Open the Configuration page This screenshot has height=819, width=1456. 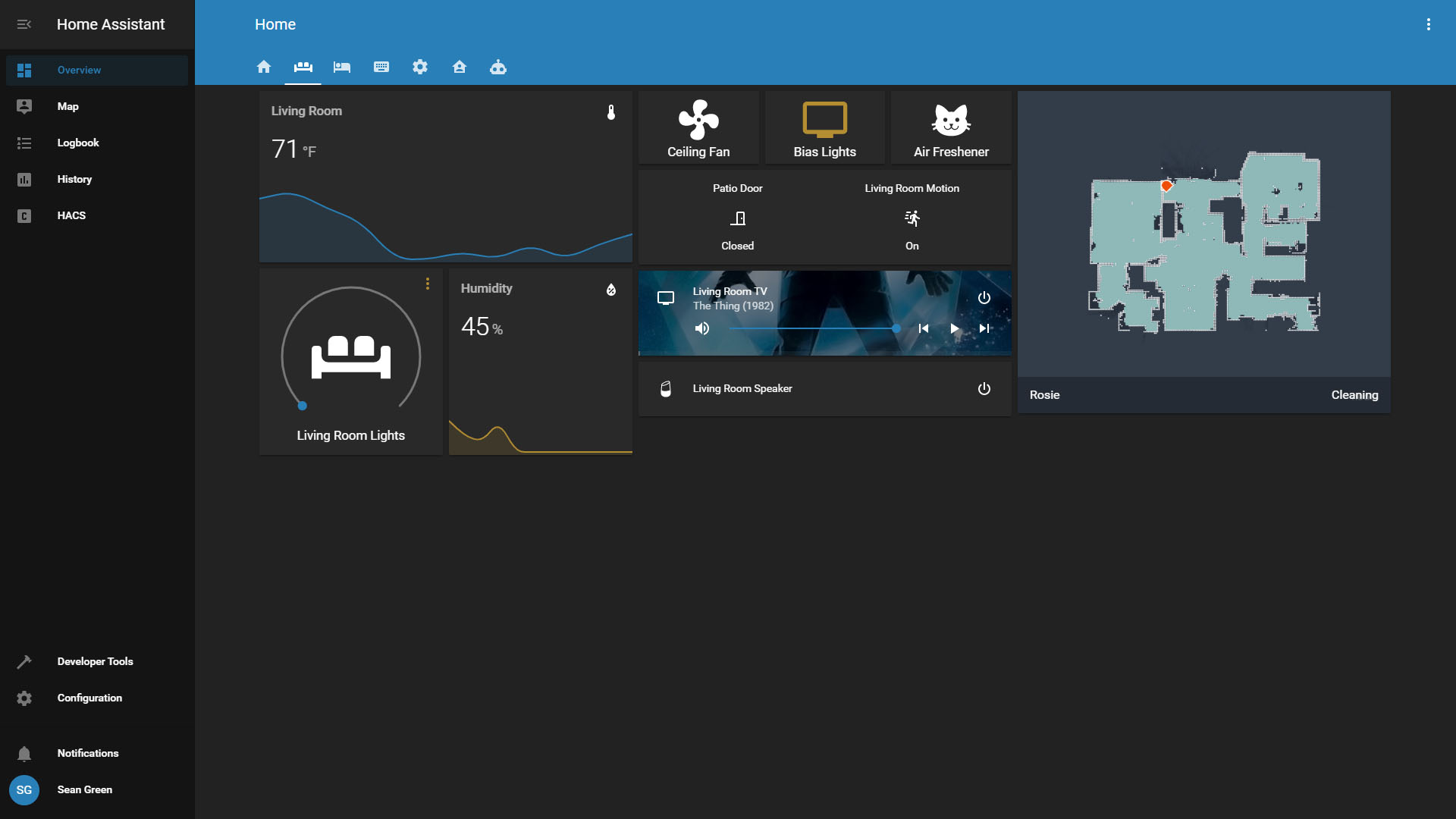(x=97, y=698)
